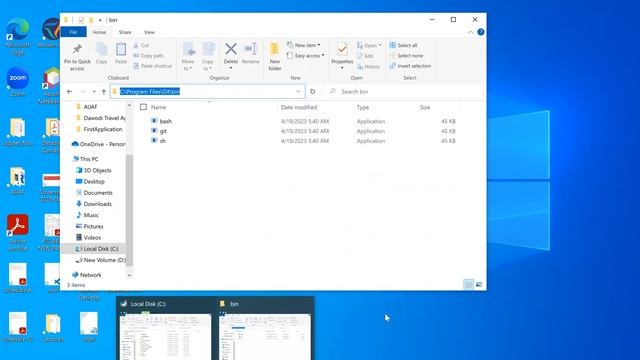Viewport: 640px width, 360px height.
Task: Open the AUAF quick access folder
Action: (90, 107)
